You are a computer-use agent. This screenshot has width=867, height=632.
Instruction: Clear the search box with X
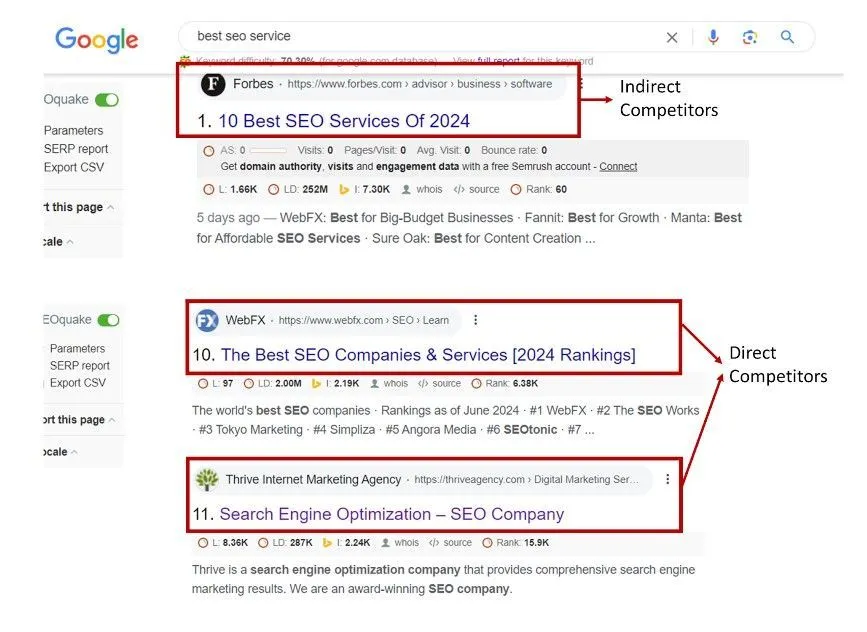[x=672, y=37]
